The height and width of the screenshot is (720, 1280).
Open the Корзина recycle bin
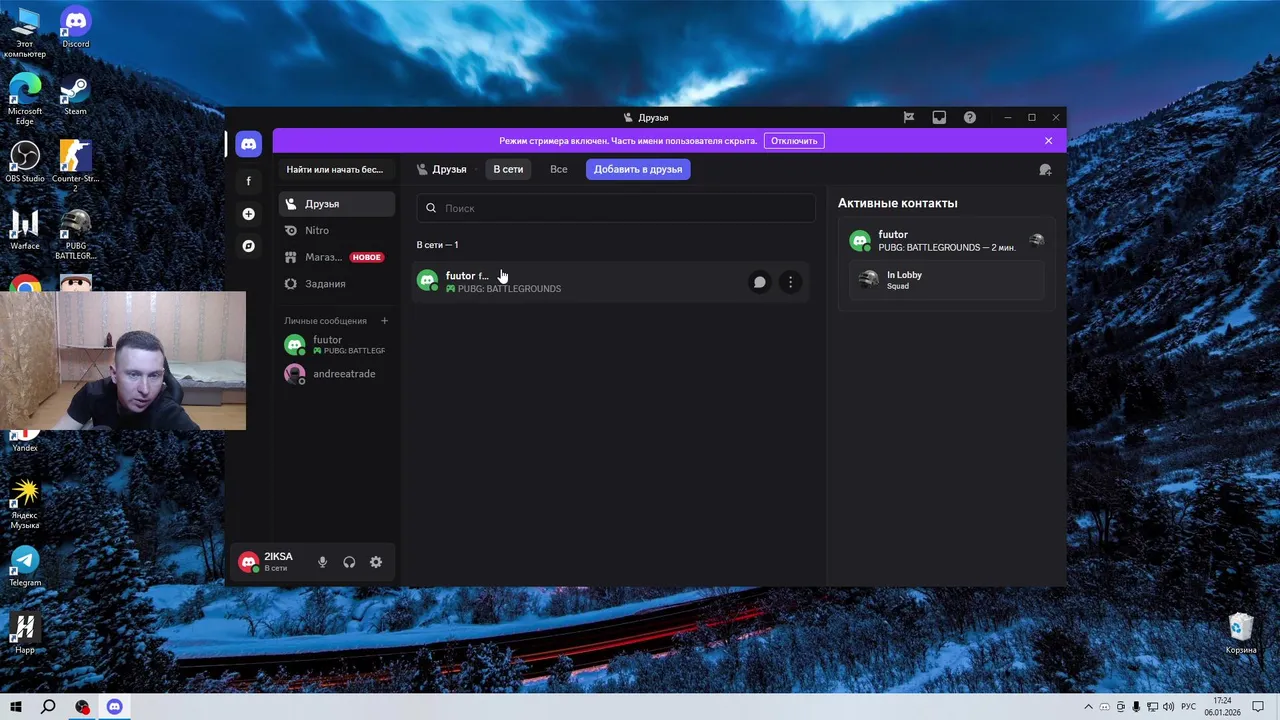[x=1241, y=633]
